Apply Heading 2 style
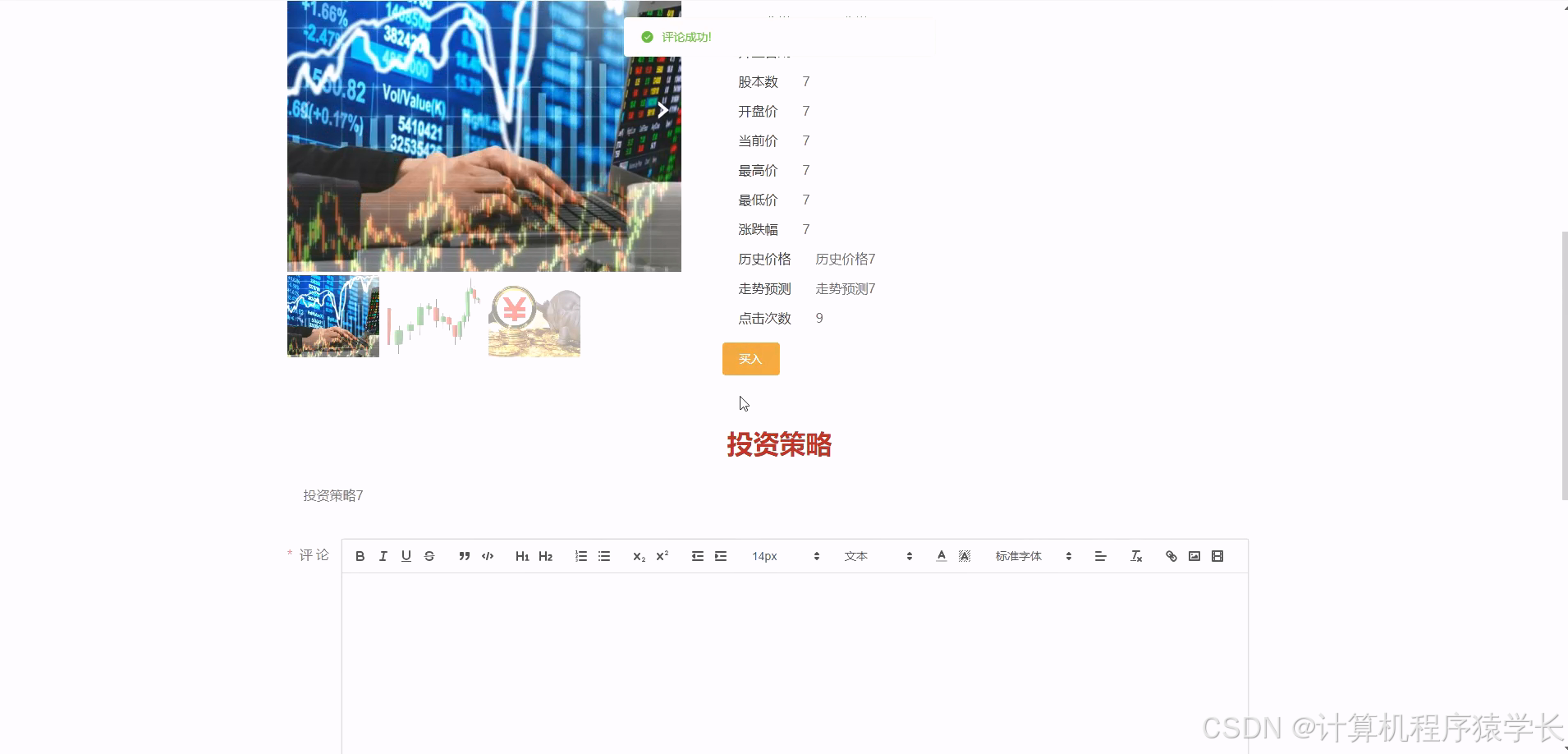1568x754 pixels. [545, 556]
